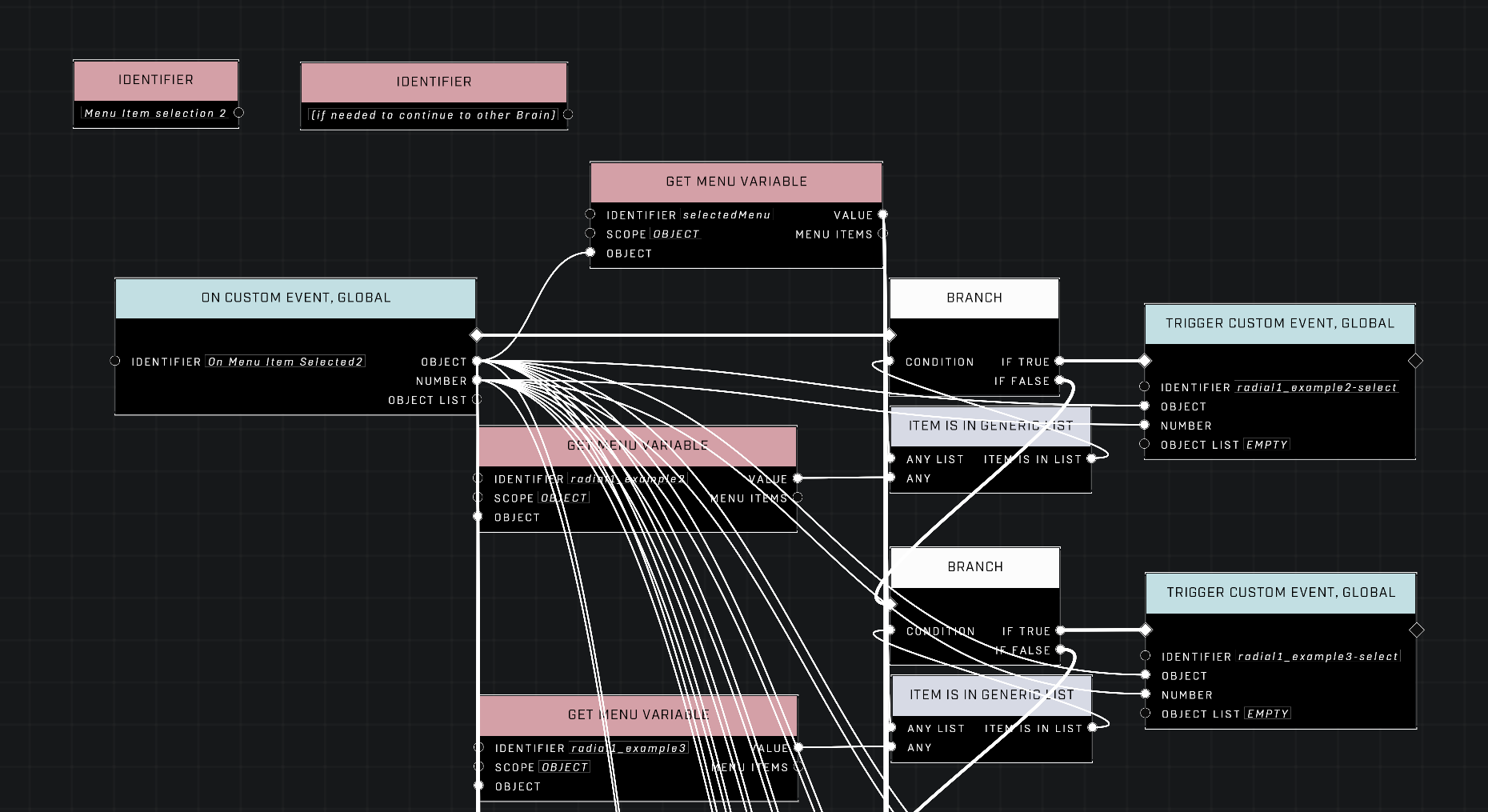
Task: Edit the "On Menu Item Selected2" identifier field
Action: pos(286,362)
